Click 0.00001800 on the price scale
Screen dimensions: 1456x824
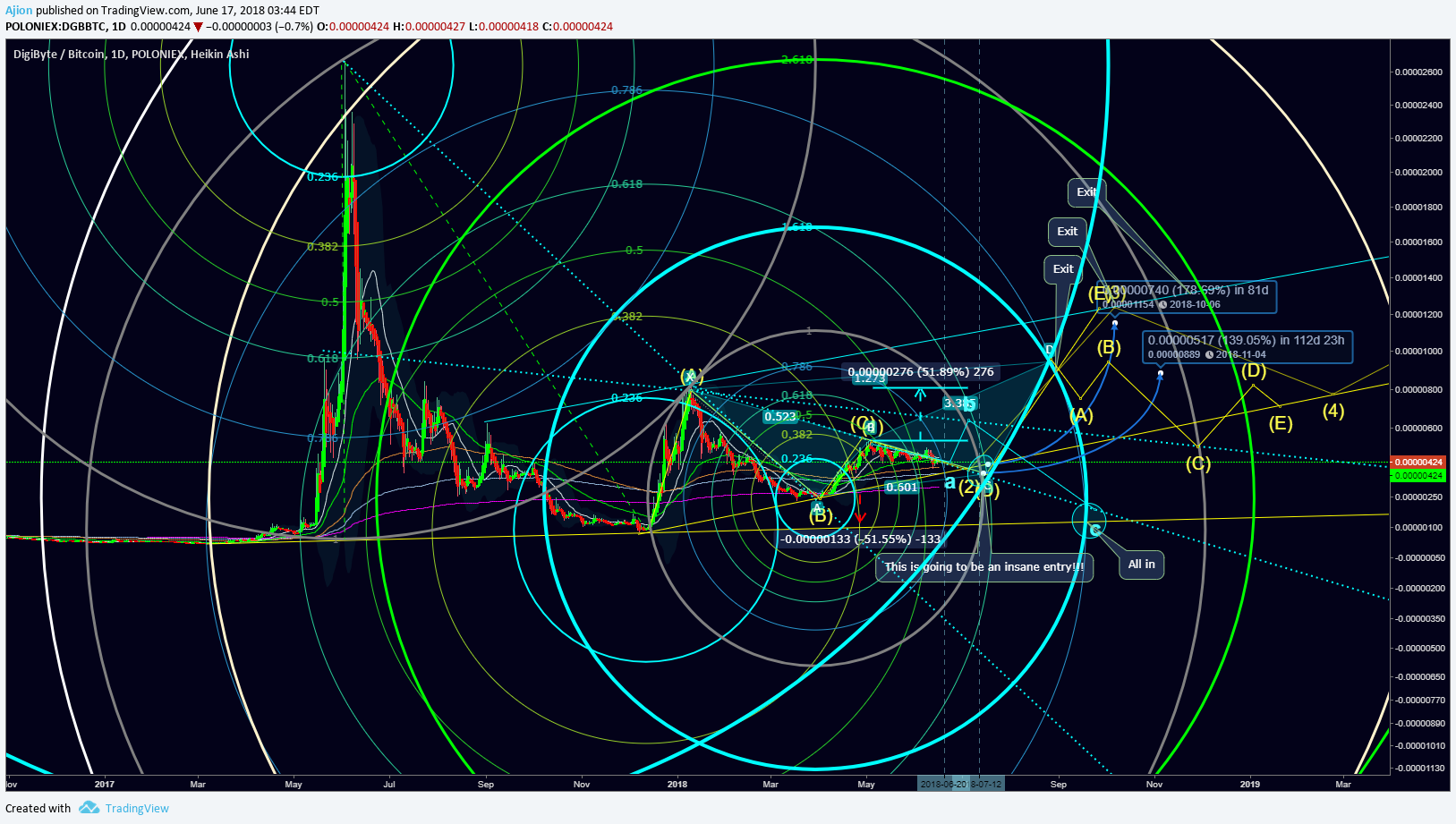[1418, 208]
